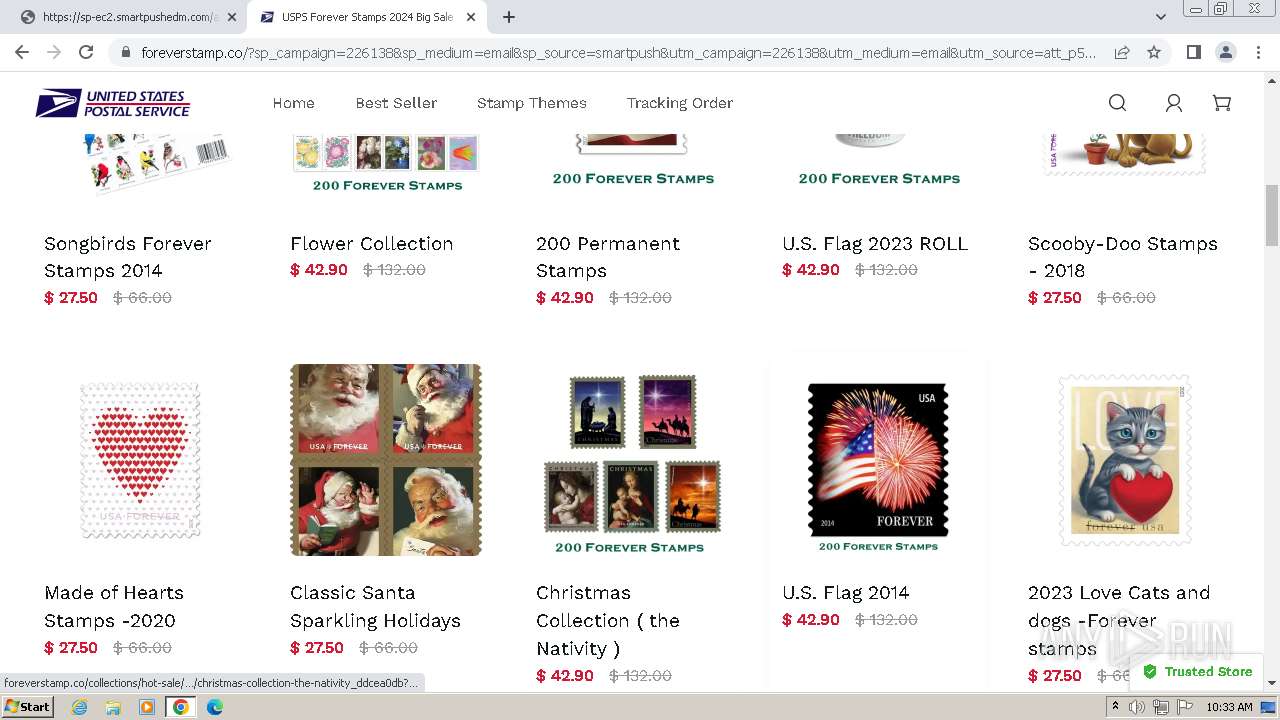Expand the tab search dropdown arrow
The image size is (1280, 720).
coord(1160,17)
